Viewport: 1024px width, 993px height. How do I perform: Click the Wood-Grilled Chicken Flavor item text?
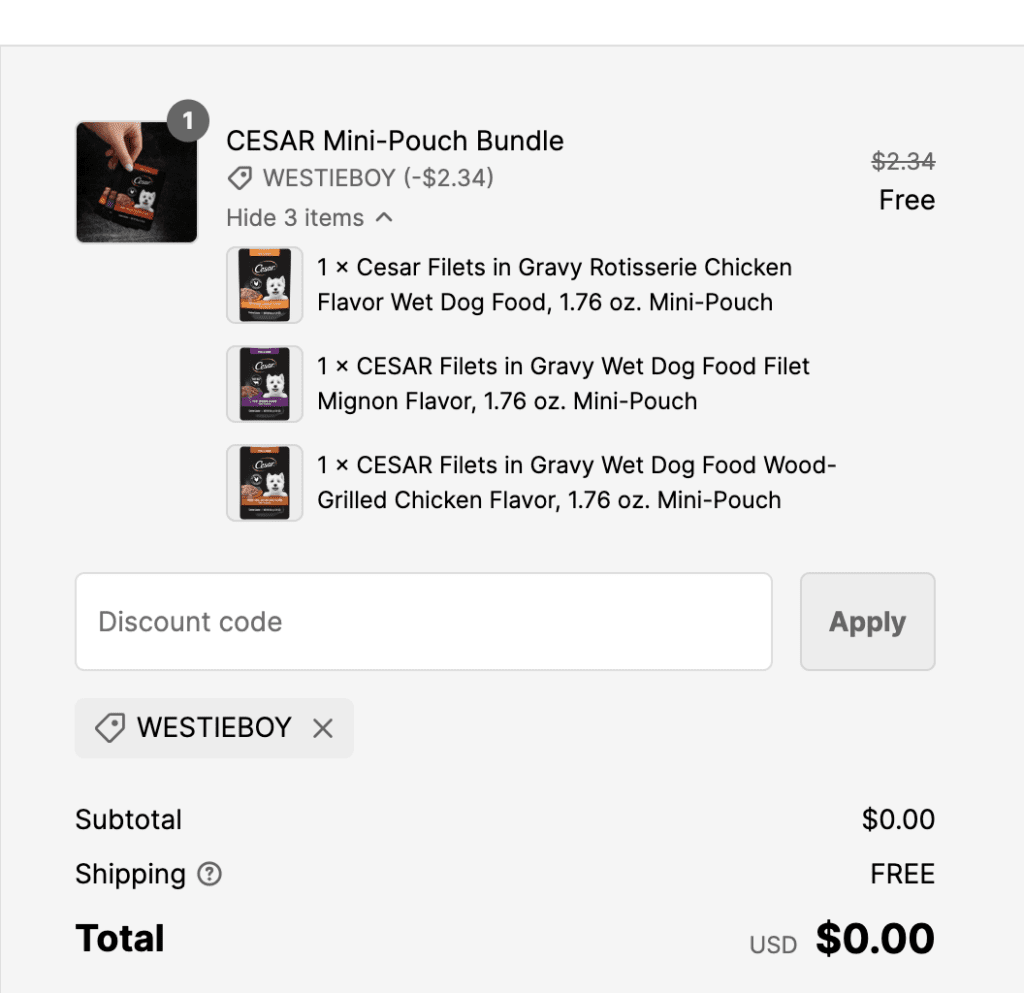pos(576,483)
